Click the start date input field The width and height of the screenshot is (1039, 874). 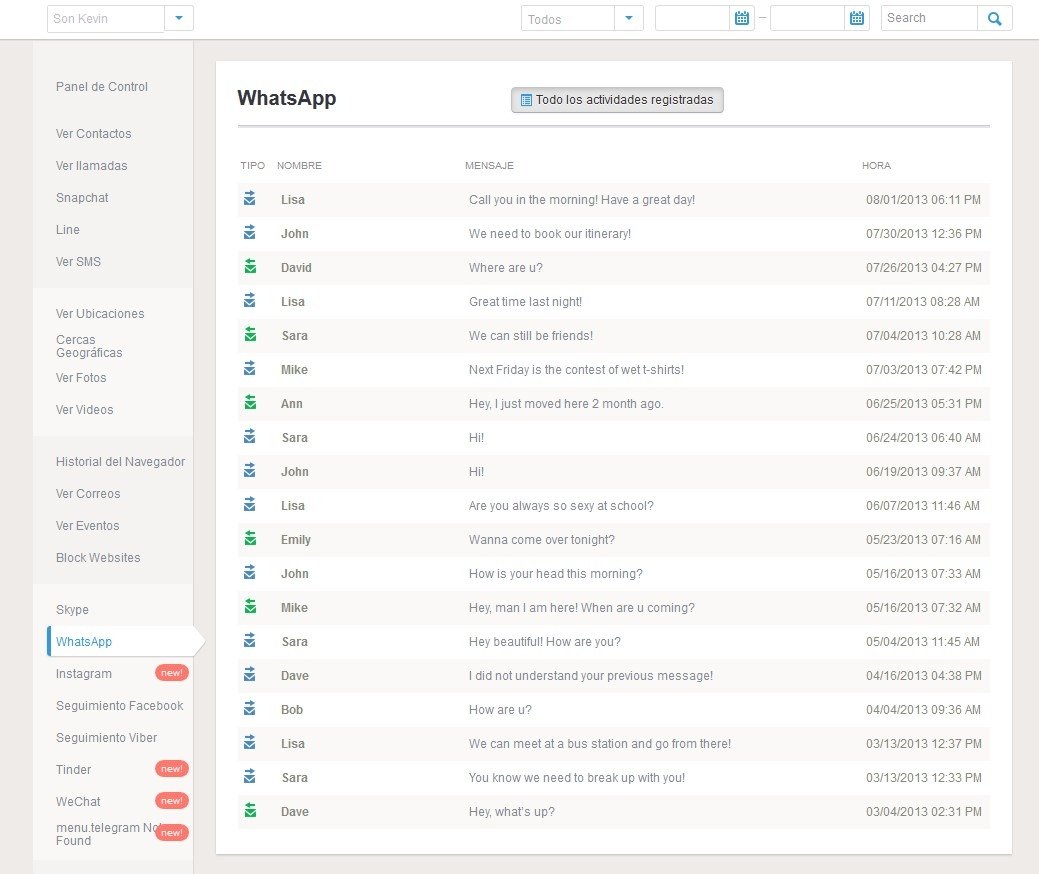click(x=692, y=19)
